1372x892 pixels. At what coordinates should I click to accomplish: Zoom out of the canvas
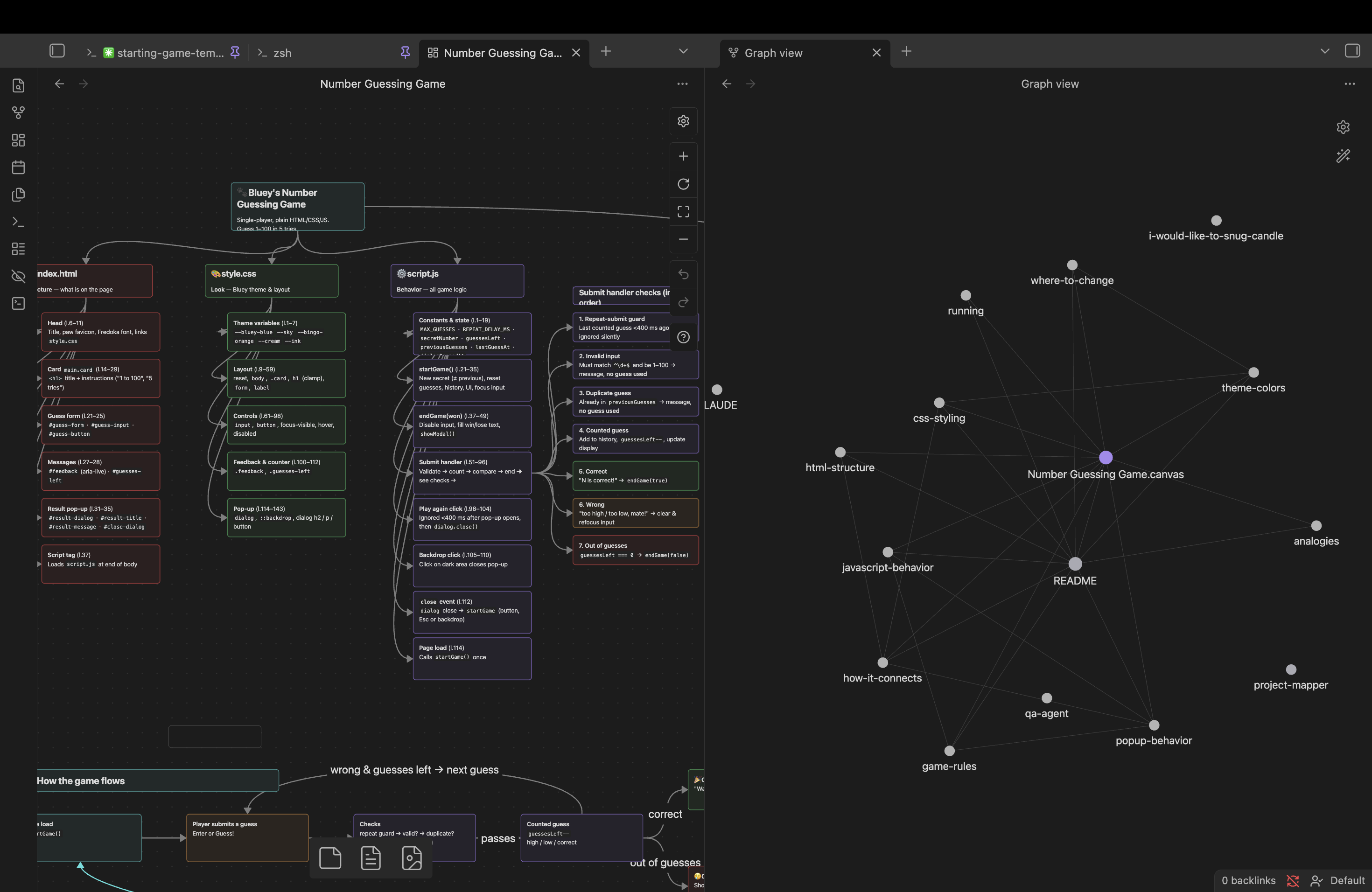point(683,239)
